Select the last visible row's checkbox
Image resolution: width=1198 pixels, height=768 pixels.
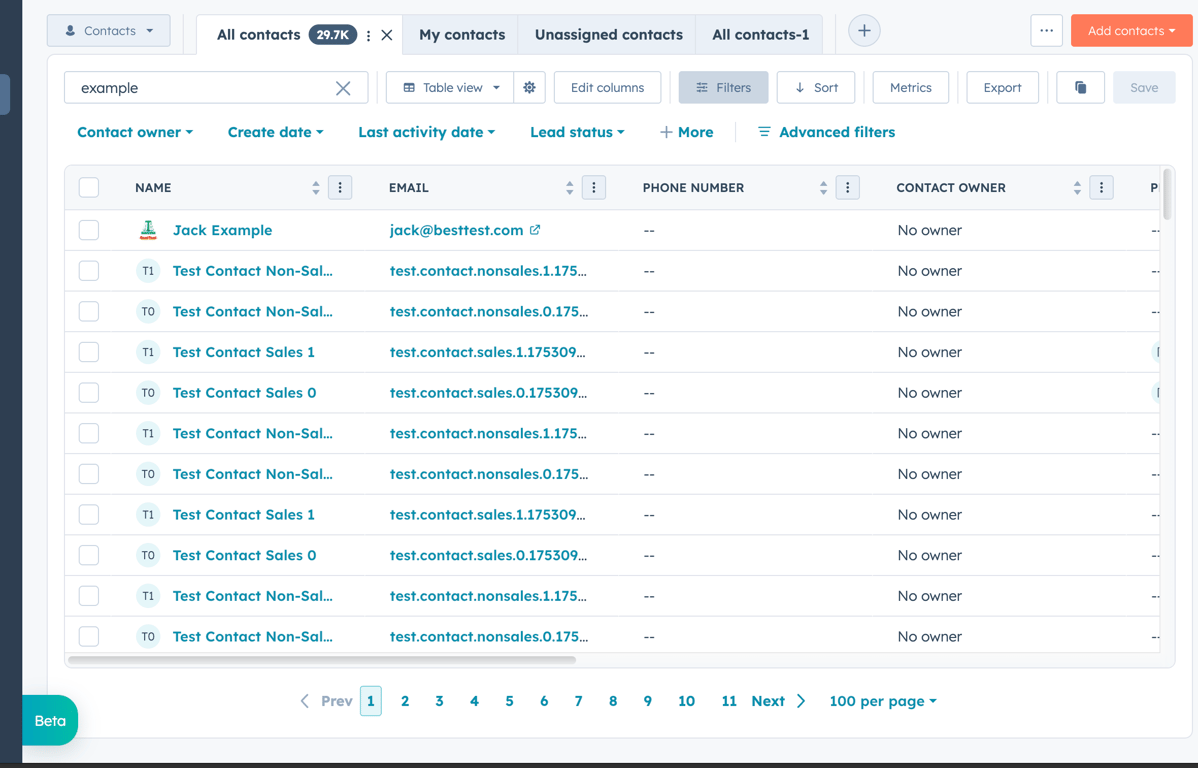[x=89, y=637]
